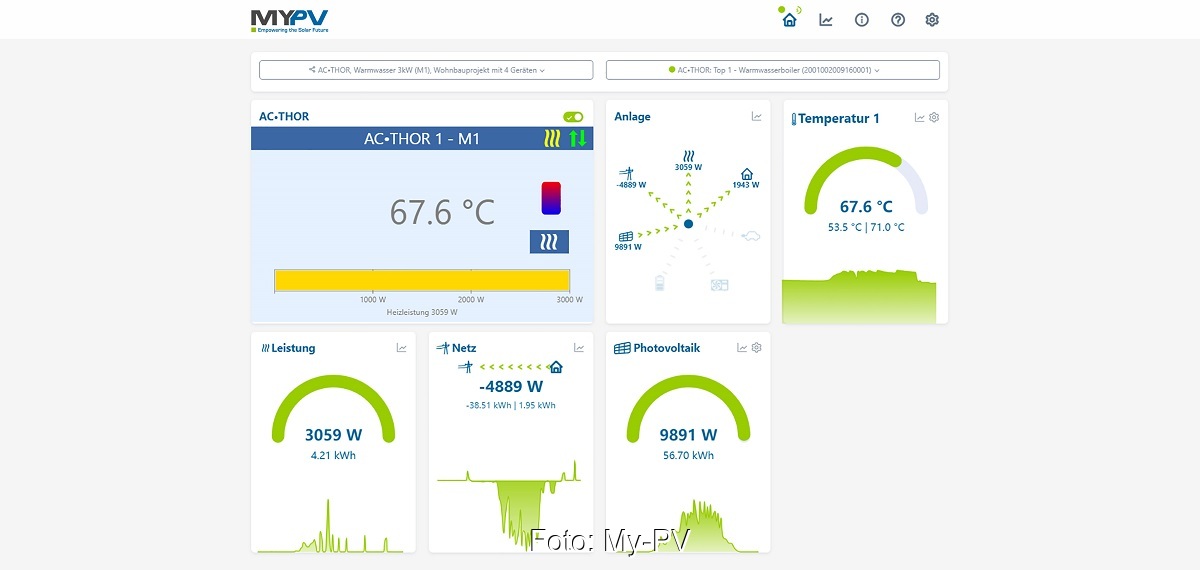
Task: Open the home dashboard icon in header
Action: (x=790, y=20)
